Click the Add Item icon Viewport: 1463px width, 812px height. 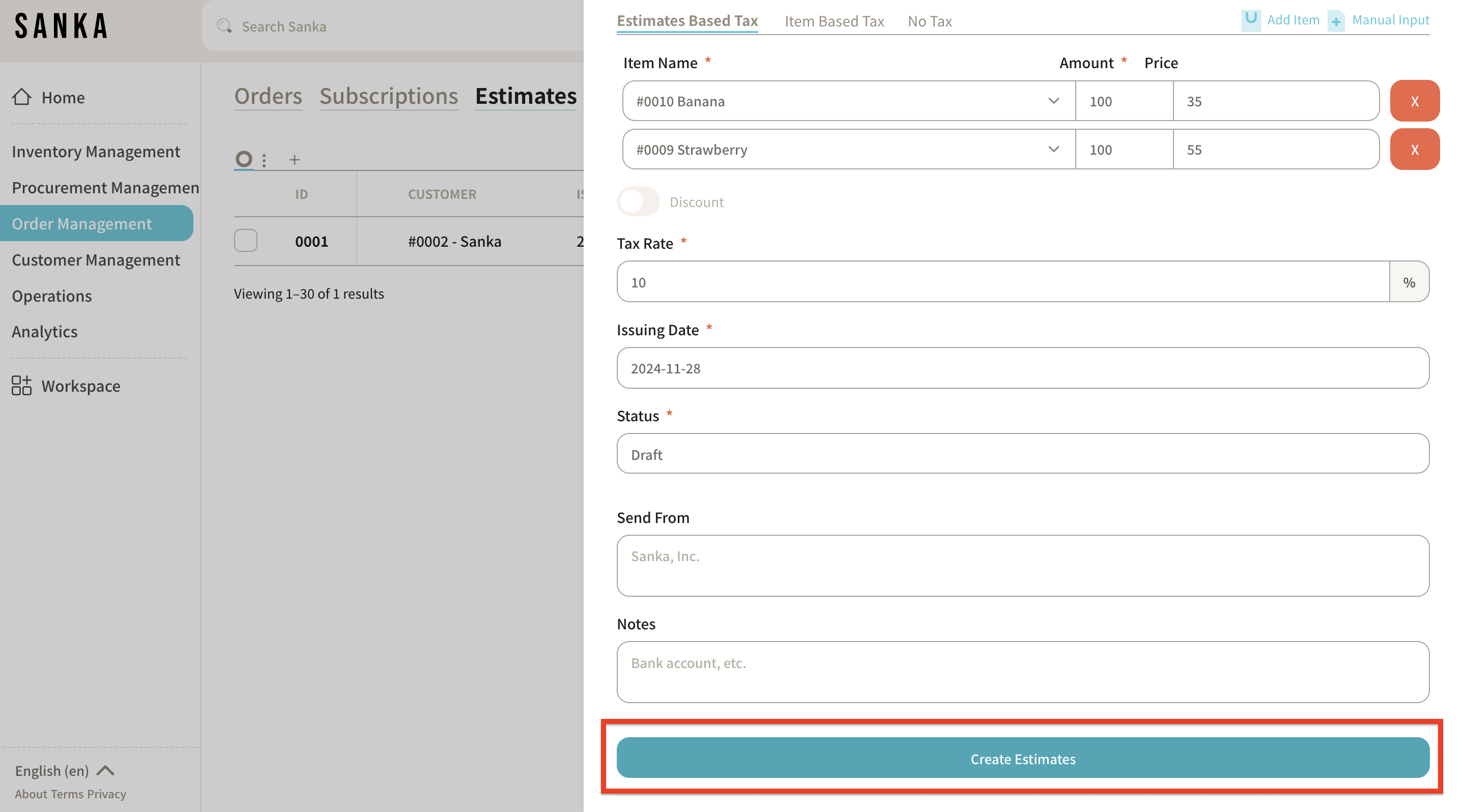tap(1251, 20)
